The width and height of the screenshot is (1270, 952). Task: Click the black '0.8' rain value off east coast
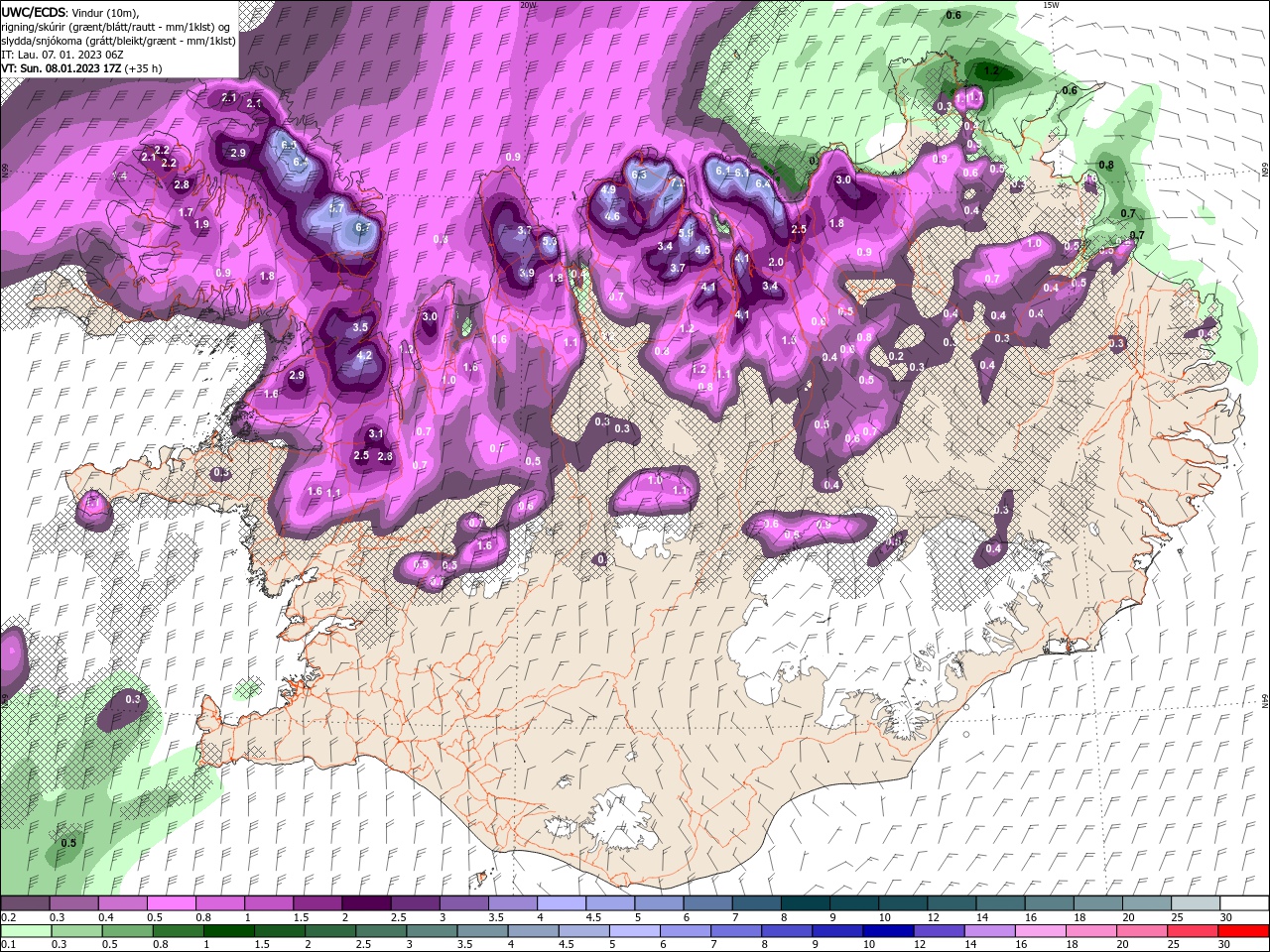click(x=1106, y=165)
